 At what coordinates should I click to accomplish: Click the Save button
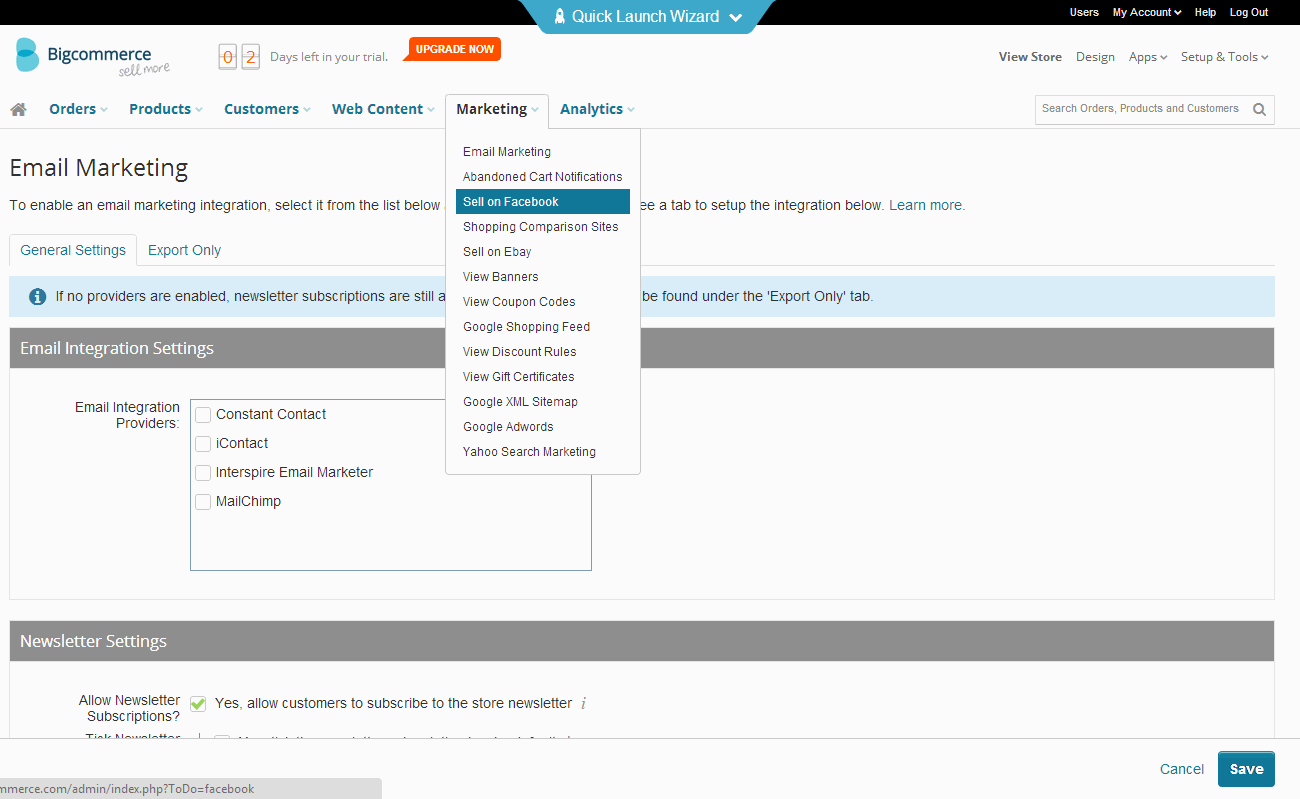[x=1245, y=769]
